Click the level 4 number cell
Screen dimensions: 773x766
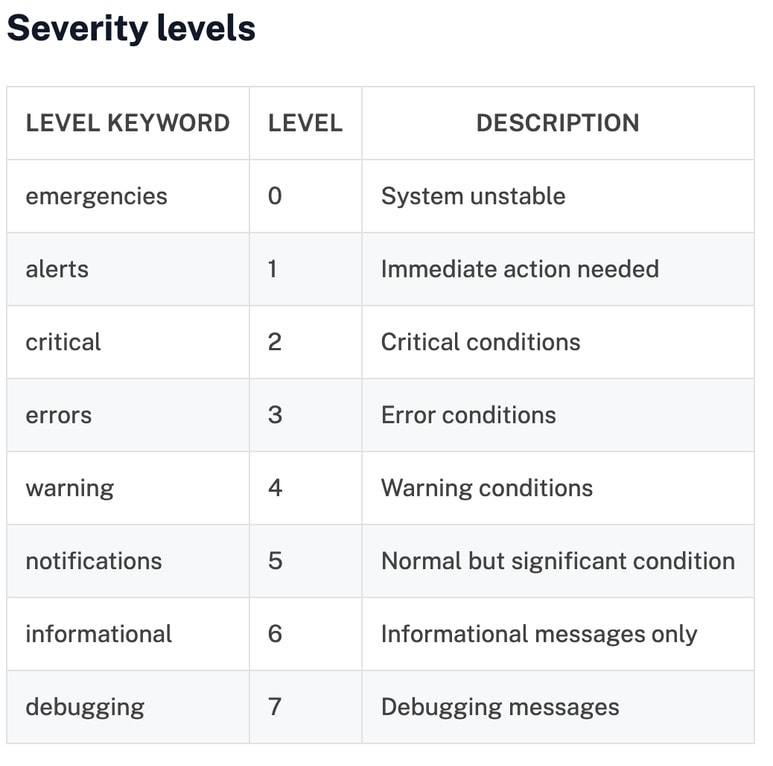[275, 488]
